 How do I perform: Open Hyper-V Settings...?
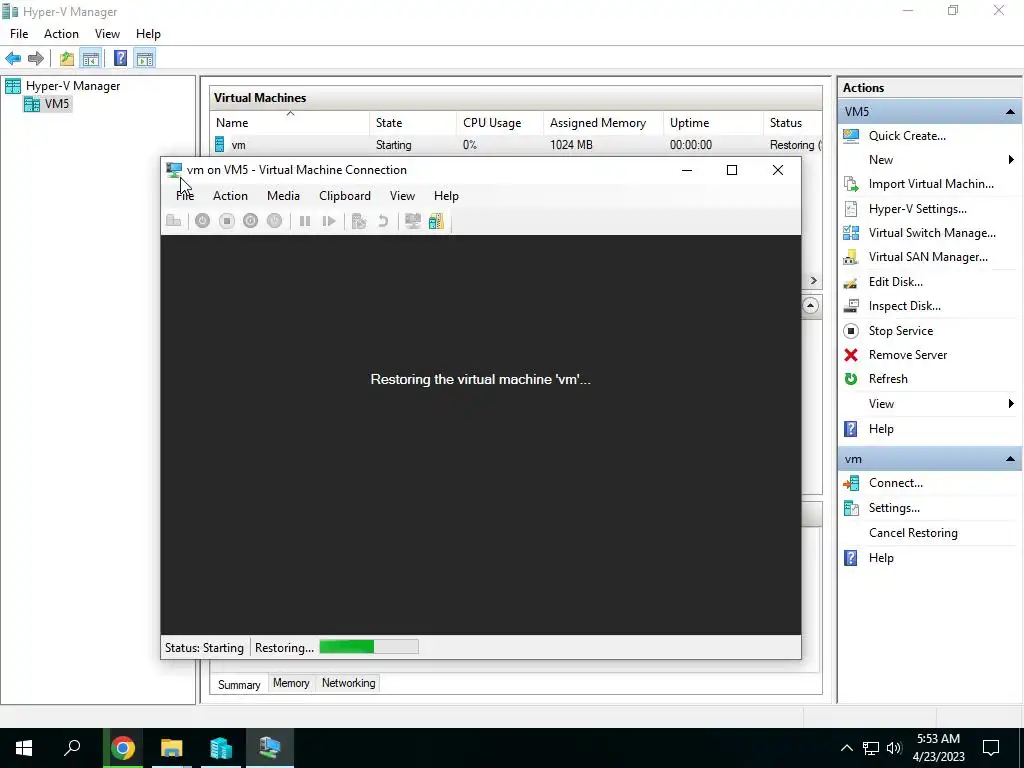(x=918, y=209)
